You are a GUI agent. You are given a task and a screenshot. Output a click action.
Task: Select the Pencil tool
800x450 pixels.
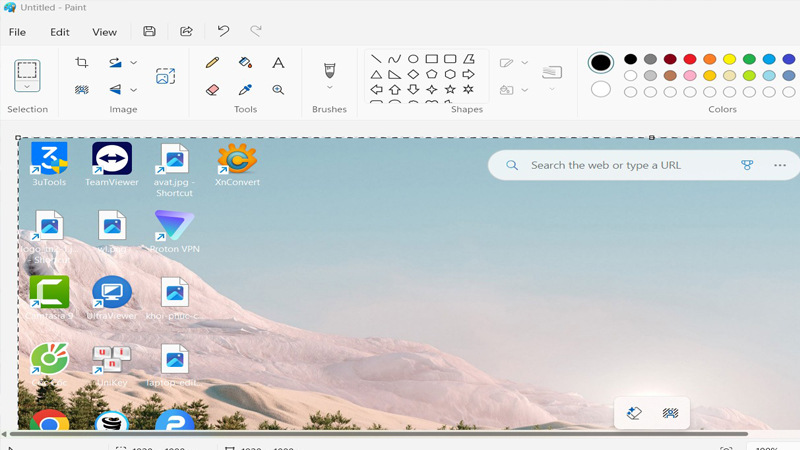coord(212,62)
